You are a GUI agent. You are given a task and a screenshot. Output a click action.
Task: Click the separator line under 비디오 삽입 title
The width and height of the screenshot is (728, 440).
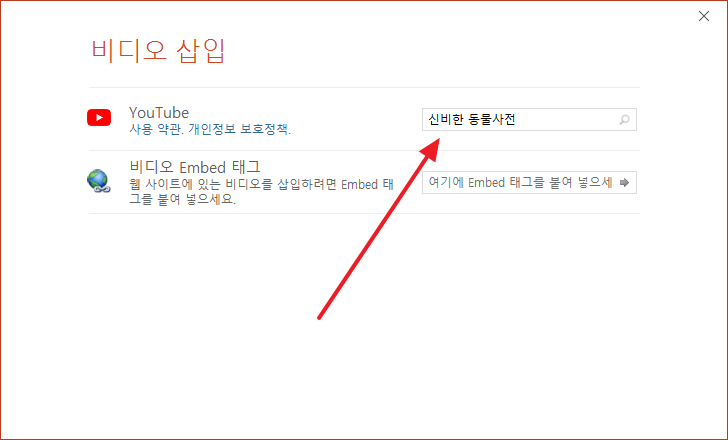tap(364, 87)
